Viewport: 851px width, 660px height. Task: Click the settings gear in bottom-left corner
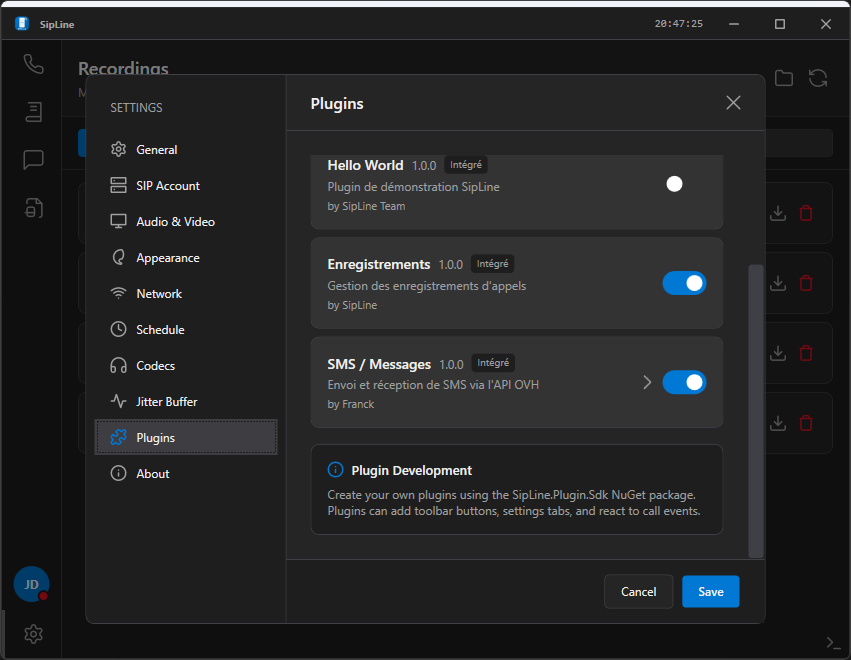click(x=33, y=633)
